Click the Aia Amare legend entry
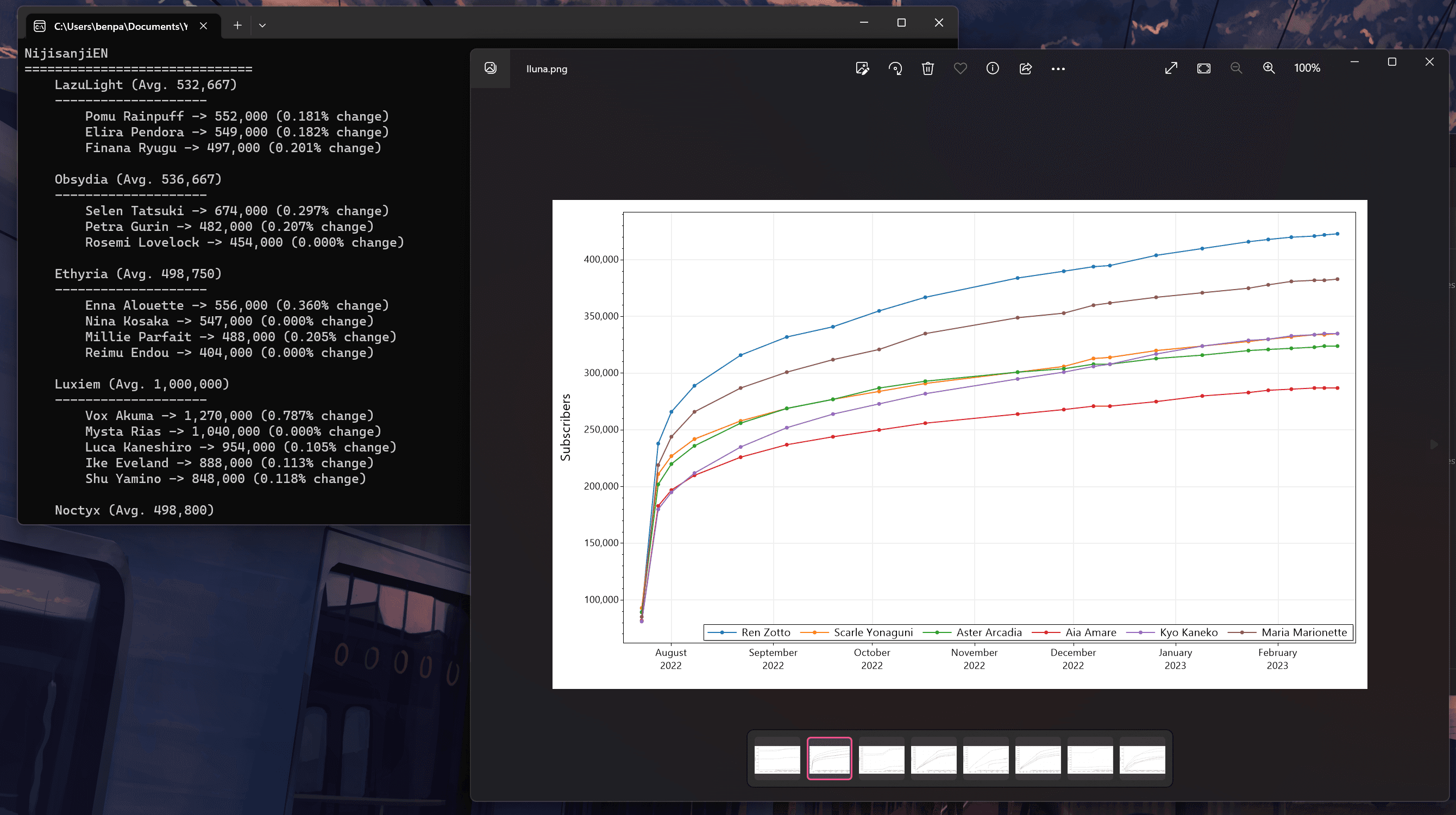 click(x=1074, y=632)
